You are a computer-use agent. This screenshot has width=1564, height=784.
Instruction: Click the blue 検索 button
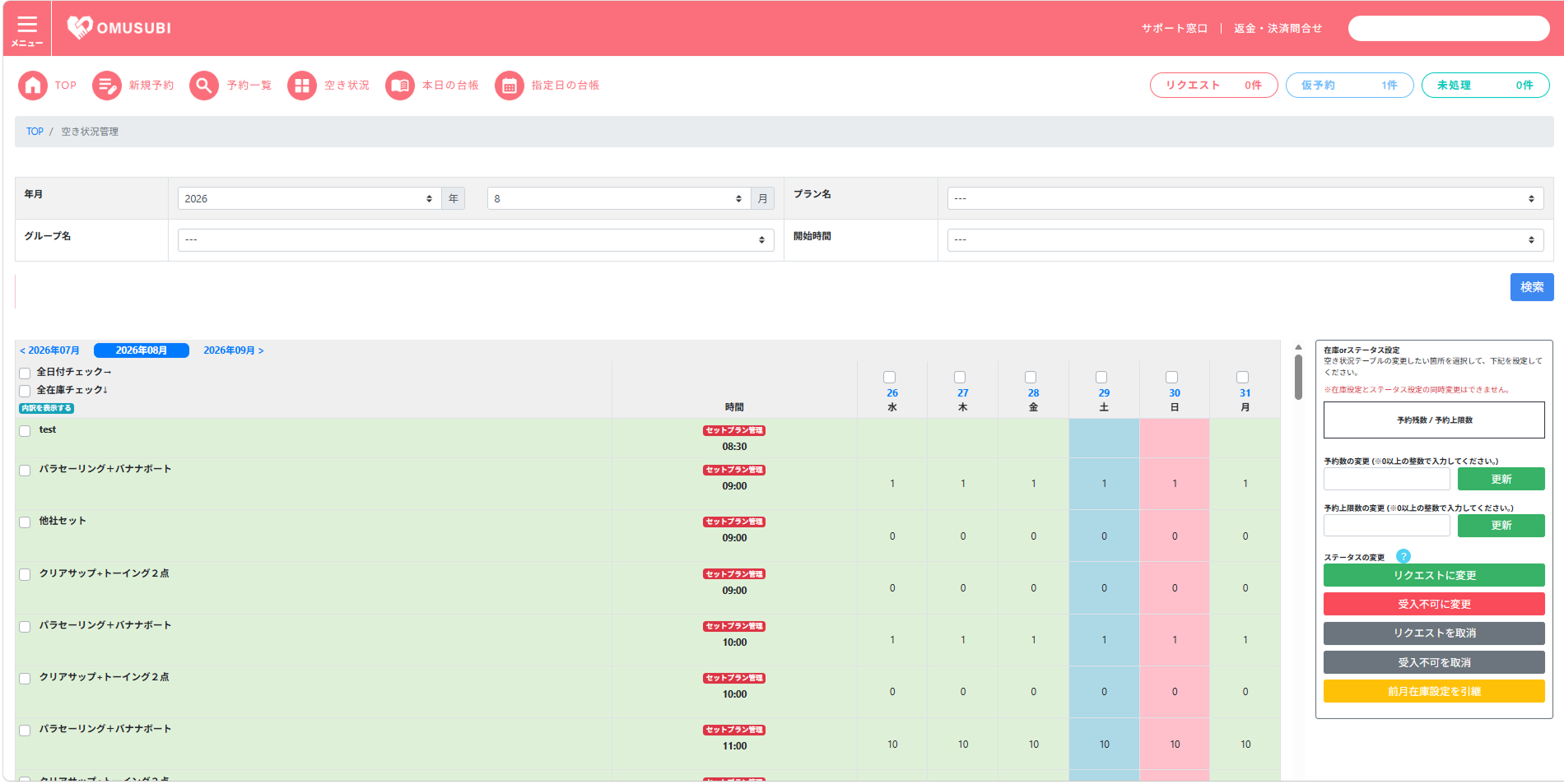coord(1532,287)
